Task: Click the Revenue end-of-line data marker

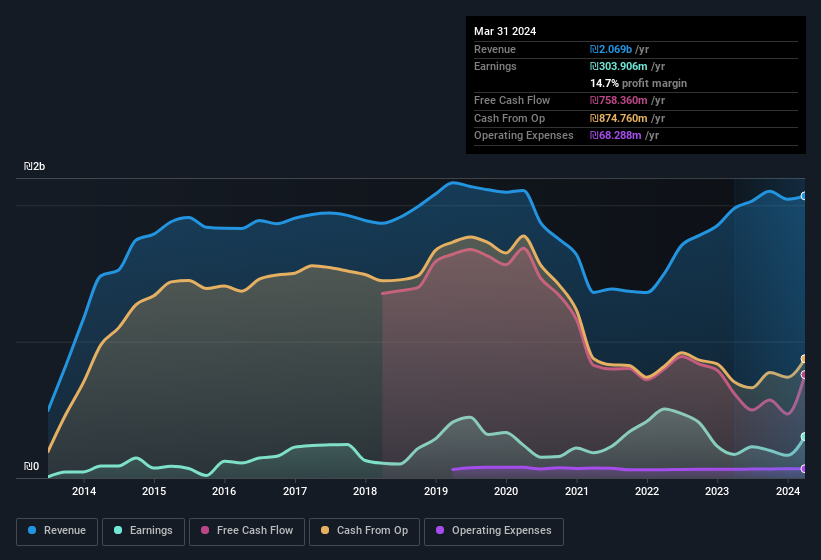Action: pyautogui.click(x=804, y=196)
